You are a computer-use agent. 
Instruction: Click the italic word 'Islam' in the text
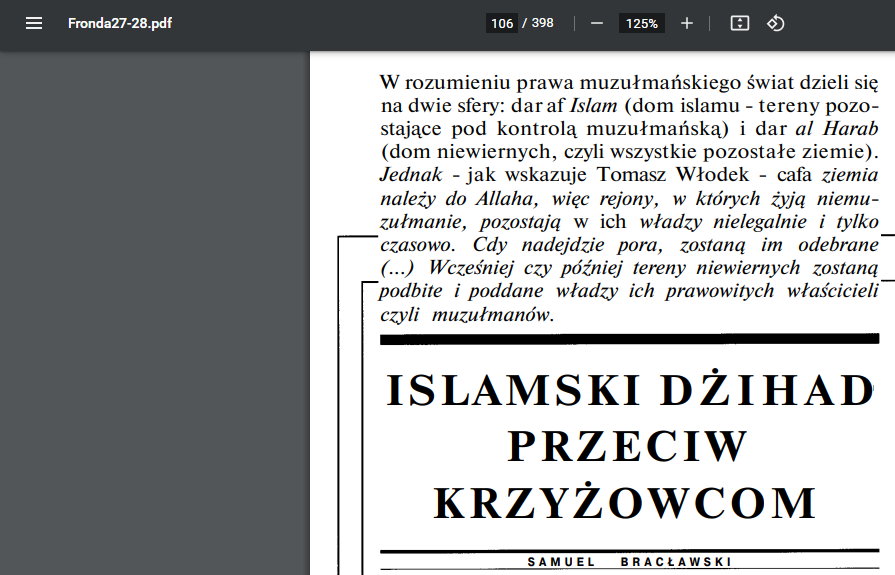pos(594,106)
